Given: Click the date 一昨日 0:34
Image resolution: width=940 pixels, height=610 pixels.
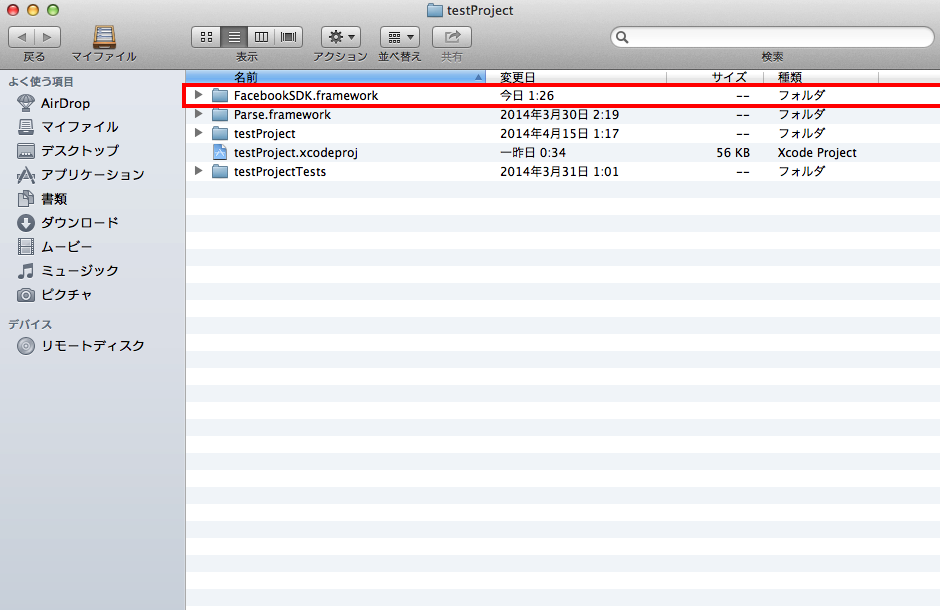Looking at the screenshot, I should coord(533,153).
